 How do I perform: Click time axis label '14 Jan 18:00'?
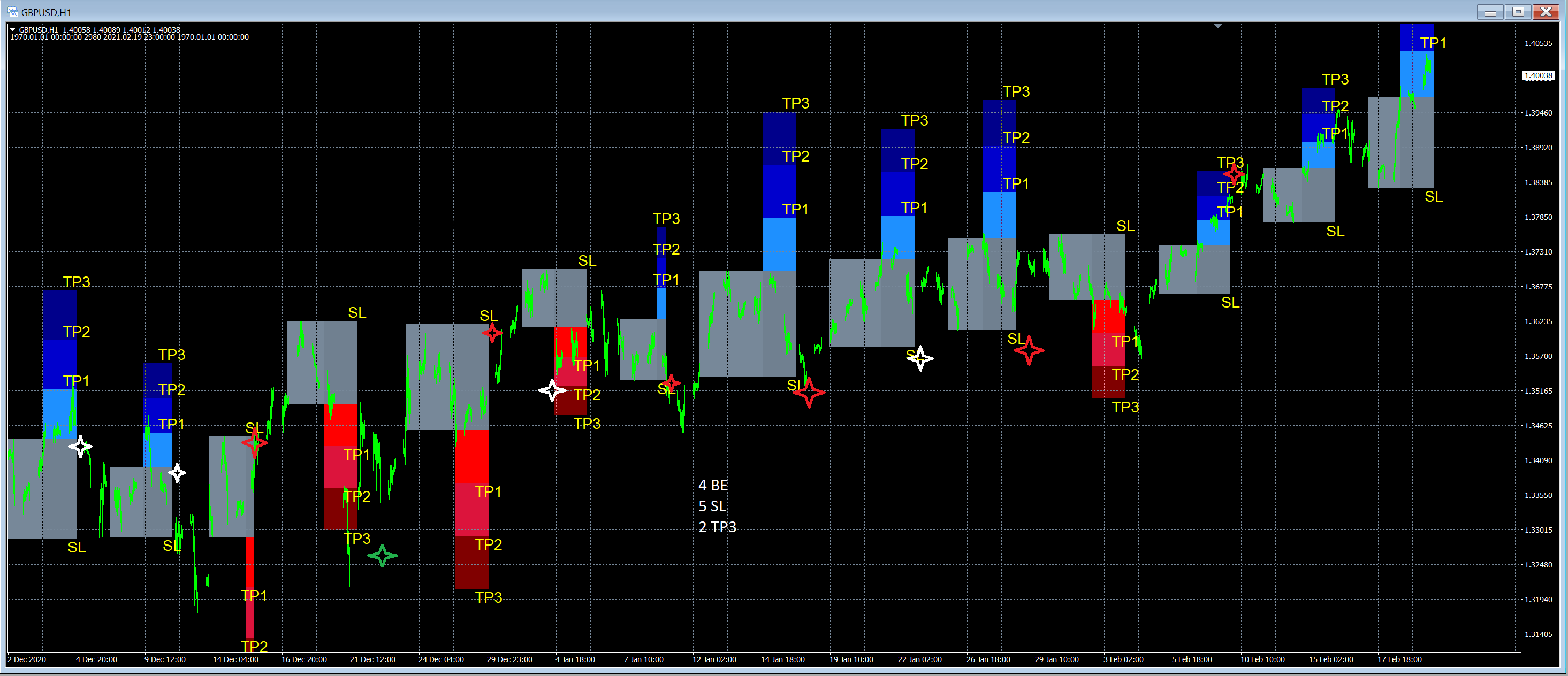click(x=783, y=659)
